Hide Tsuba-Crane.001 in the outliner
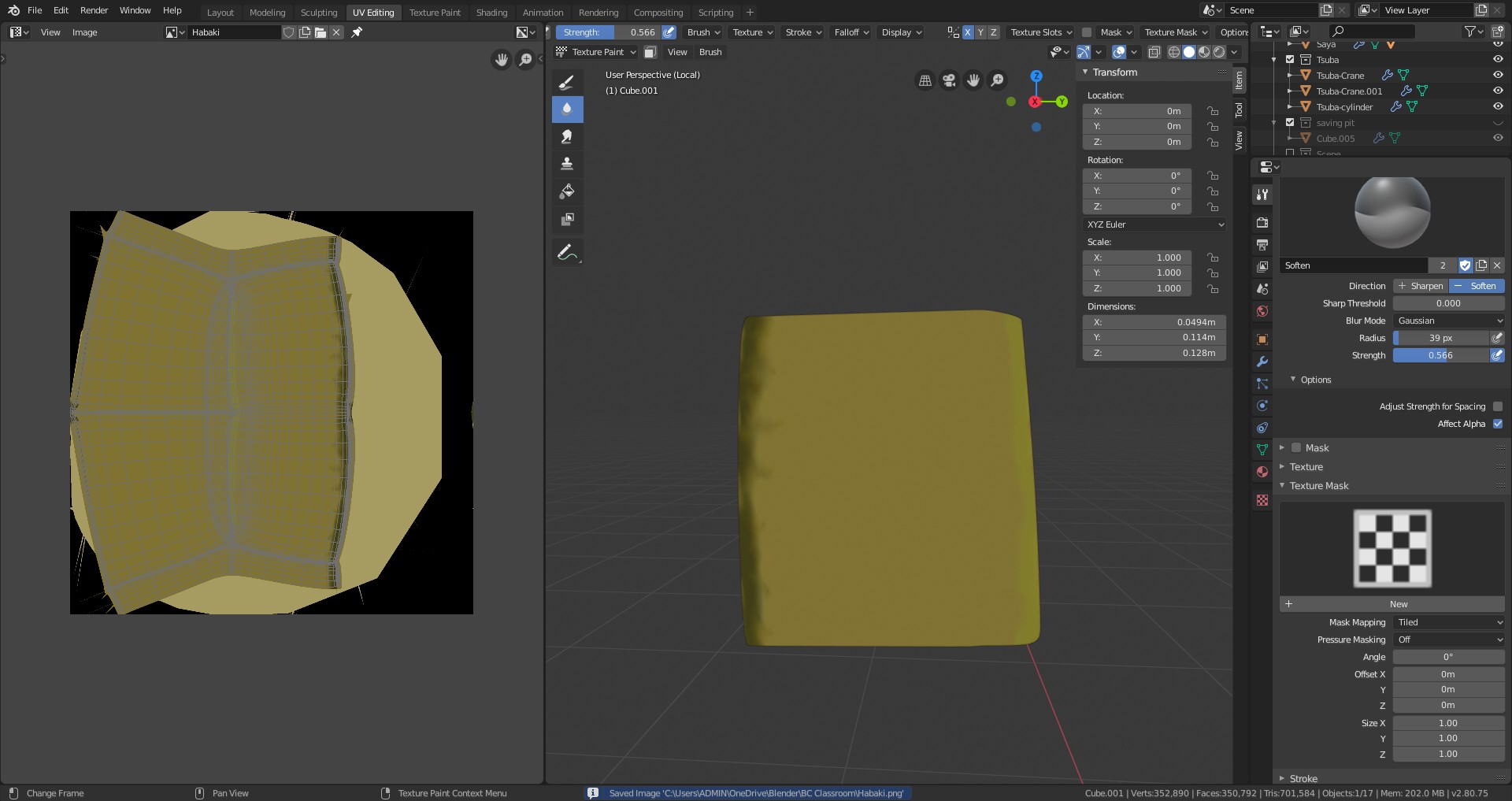 coord(1498,91)
